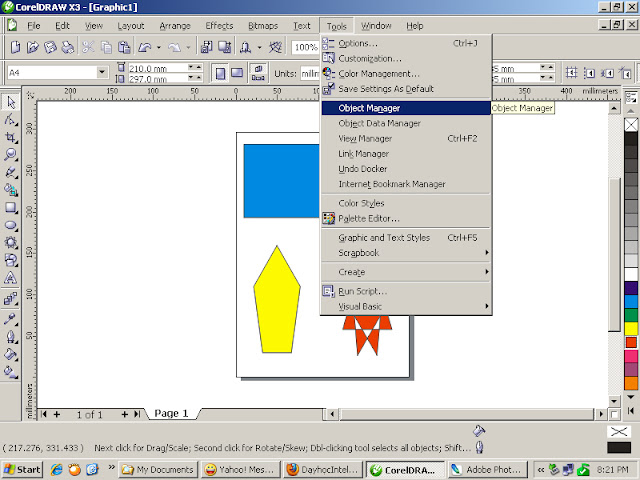Open the Undo history dropdown arrow
Screen dimensions: 640x480
click(x=159, y=48)
